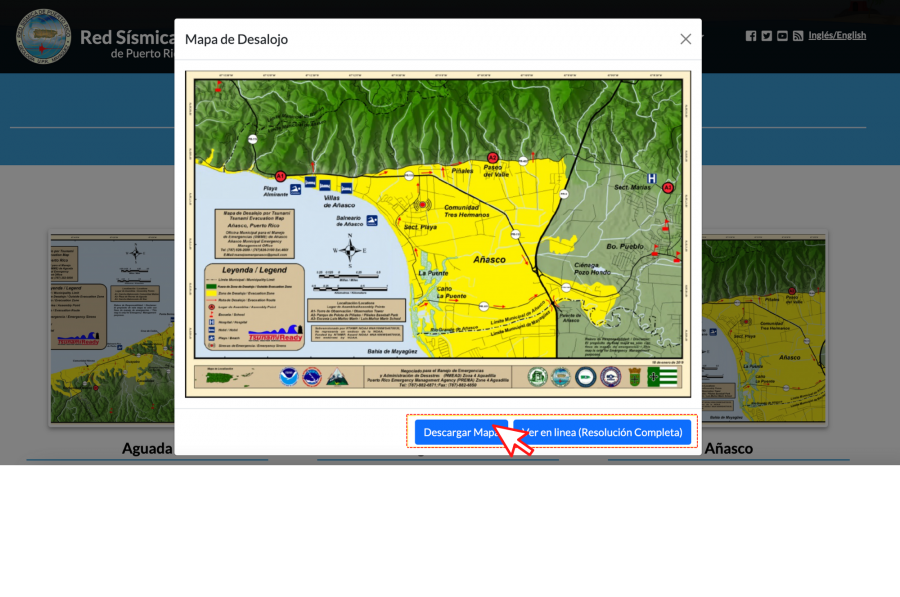Image resolution: width=900 pixels, height=597 pixels.
Task: Close the Mapa de Desalojo dialog
Action: point(685,39)
